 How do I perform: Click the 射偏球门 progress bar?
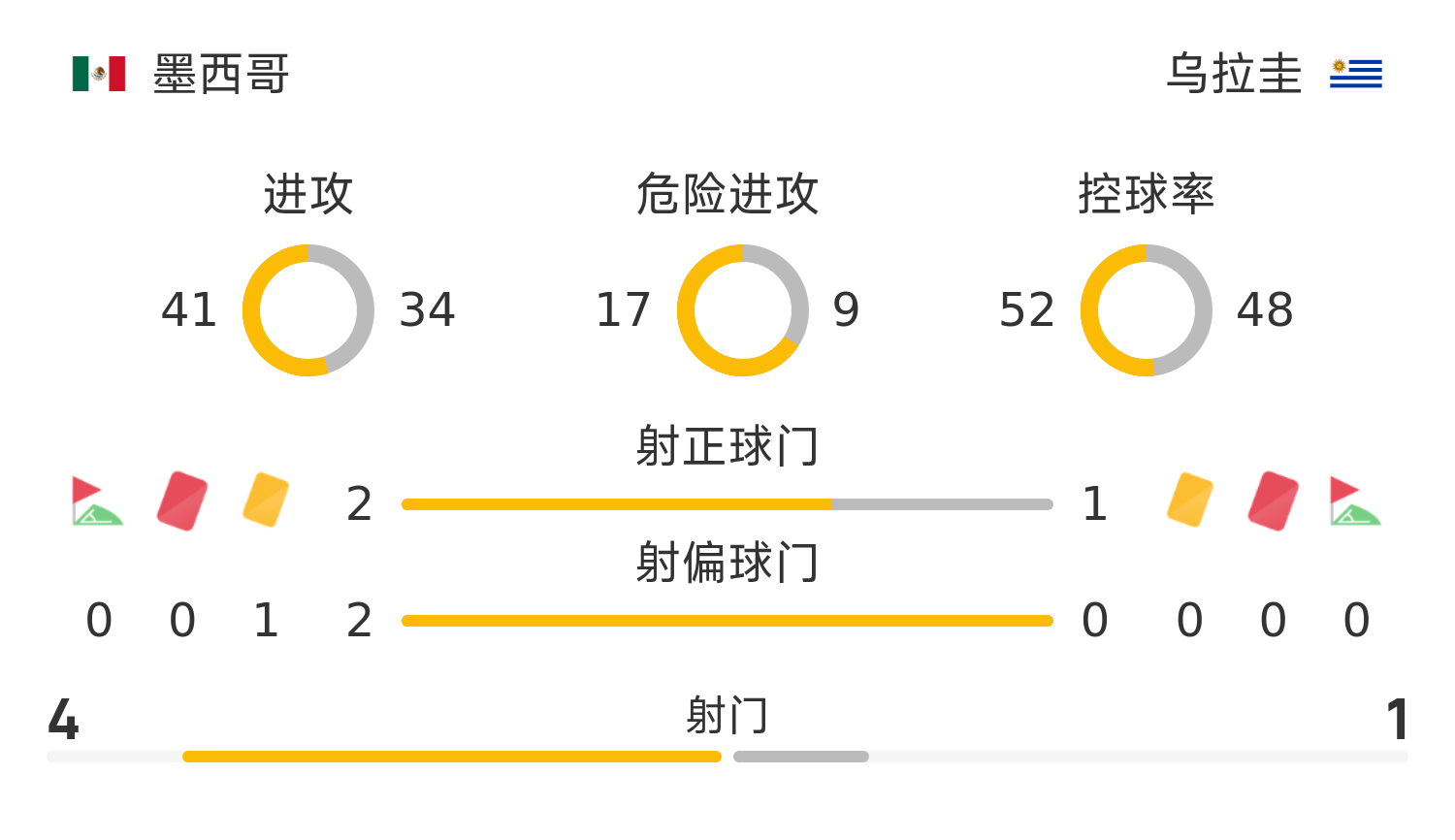pos(727,621)
